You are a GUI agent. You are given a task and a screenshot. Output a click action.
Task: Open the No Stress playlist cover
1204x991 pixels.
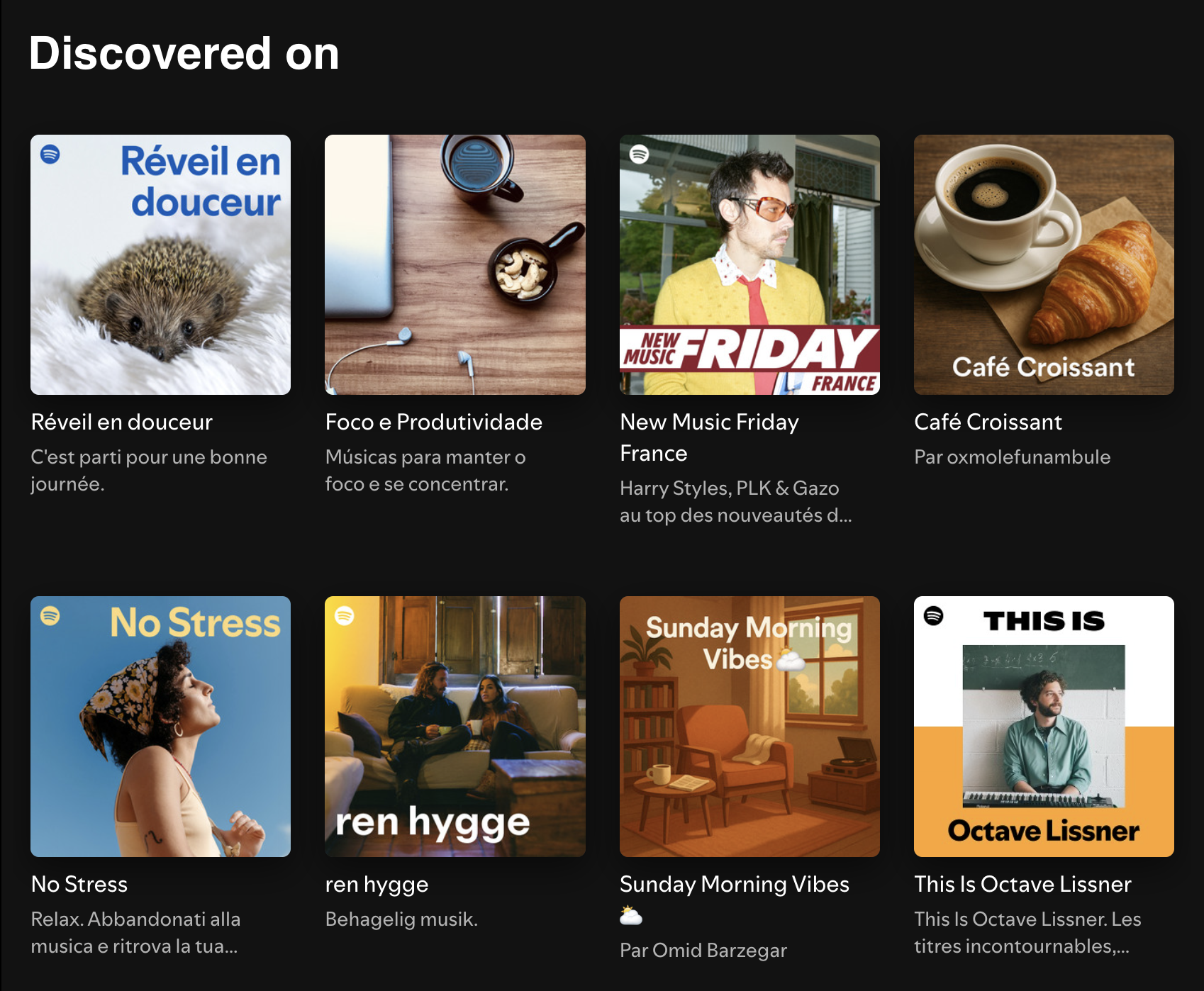point(160,727)
